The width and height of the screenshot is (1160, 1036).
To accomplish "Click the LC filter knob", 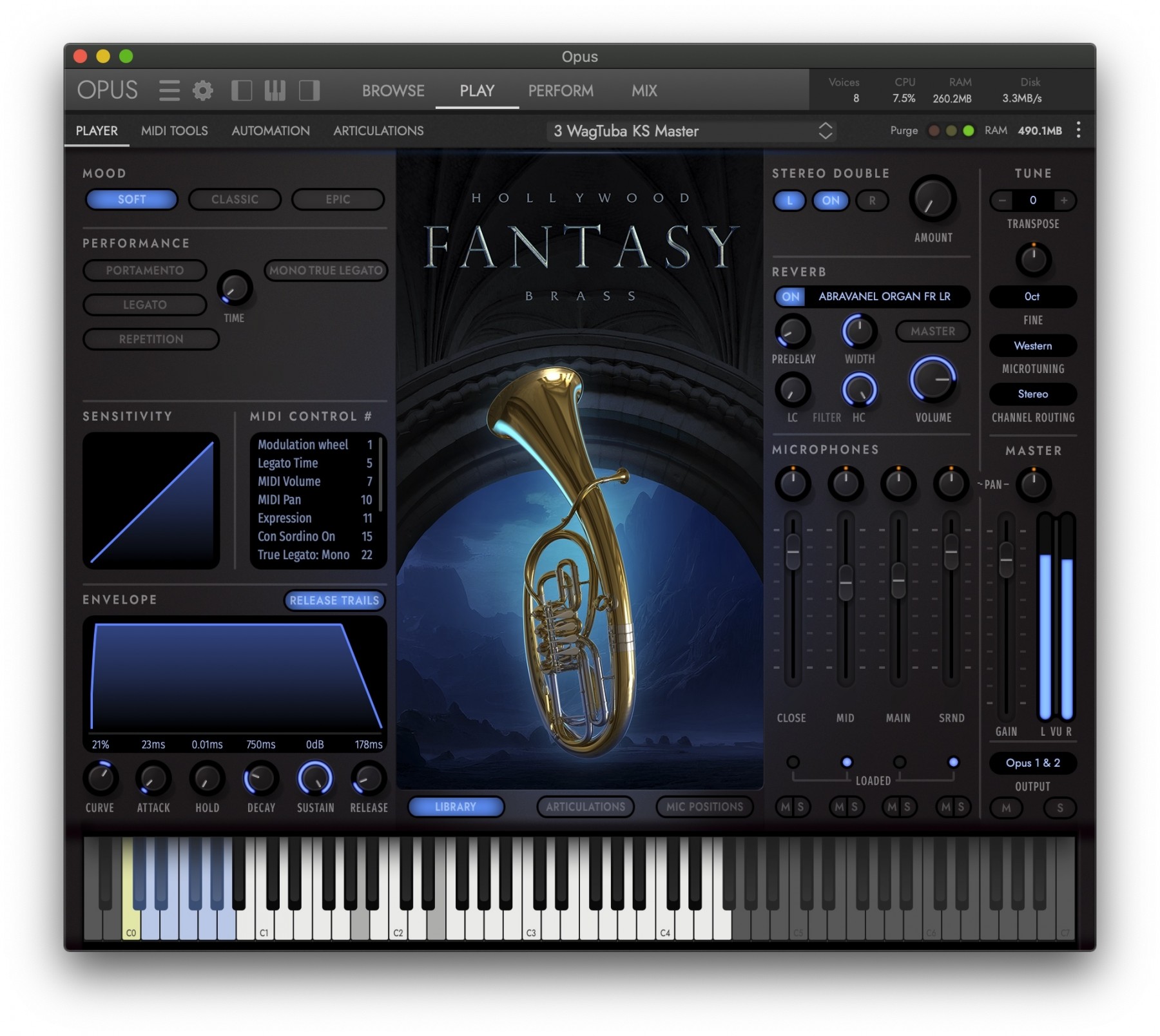I will pyautogui.click(x=793, y=390).
